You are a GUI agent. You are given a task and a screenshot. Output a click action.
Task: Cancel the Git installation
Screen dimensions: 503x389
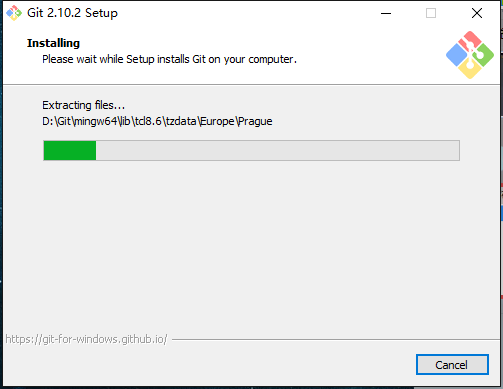tap(452, 365)
